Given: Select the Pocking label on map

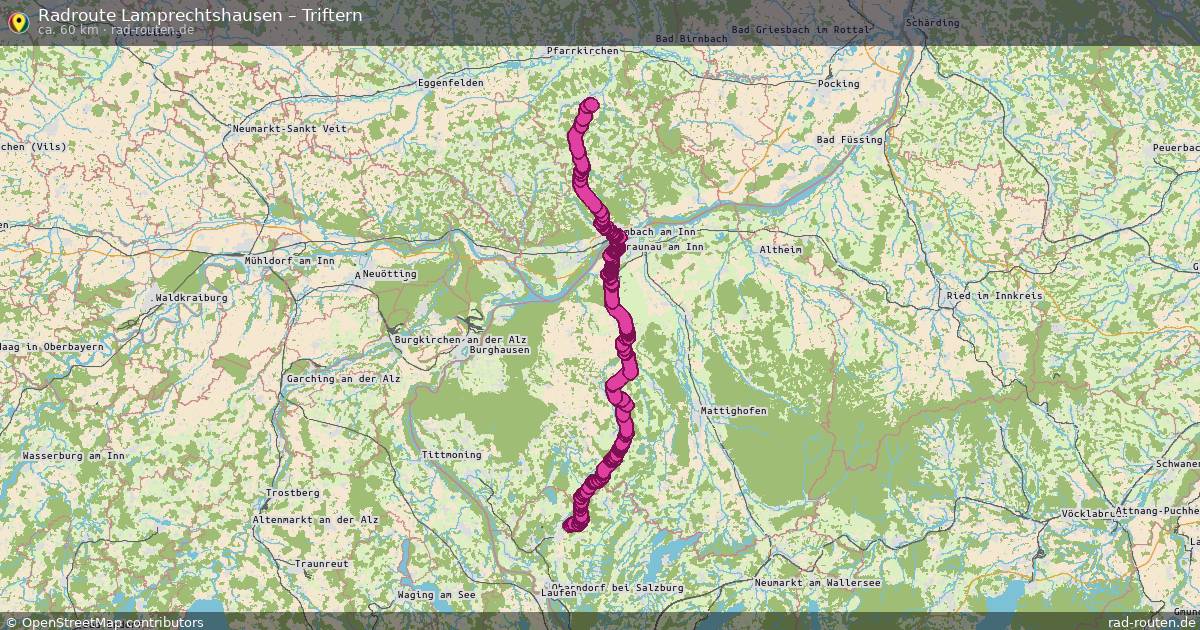Looking at the screenshot, I should [x=838, y=84].
